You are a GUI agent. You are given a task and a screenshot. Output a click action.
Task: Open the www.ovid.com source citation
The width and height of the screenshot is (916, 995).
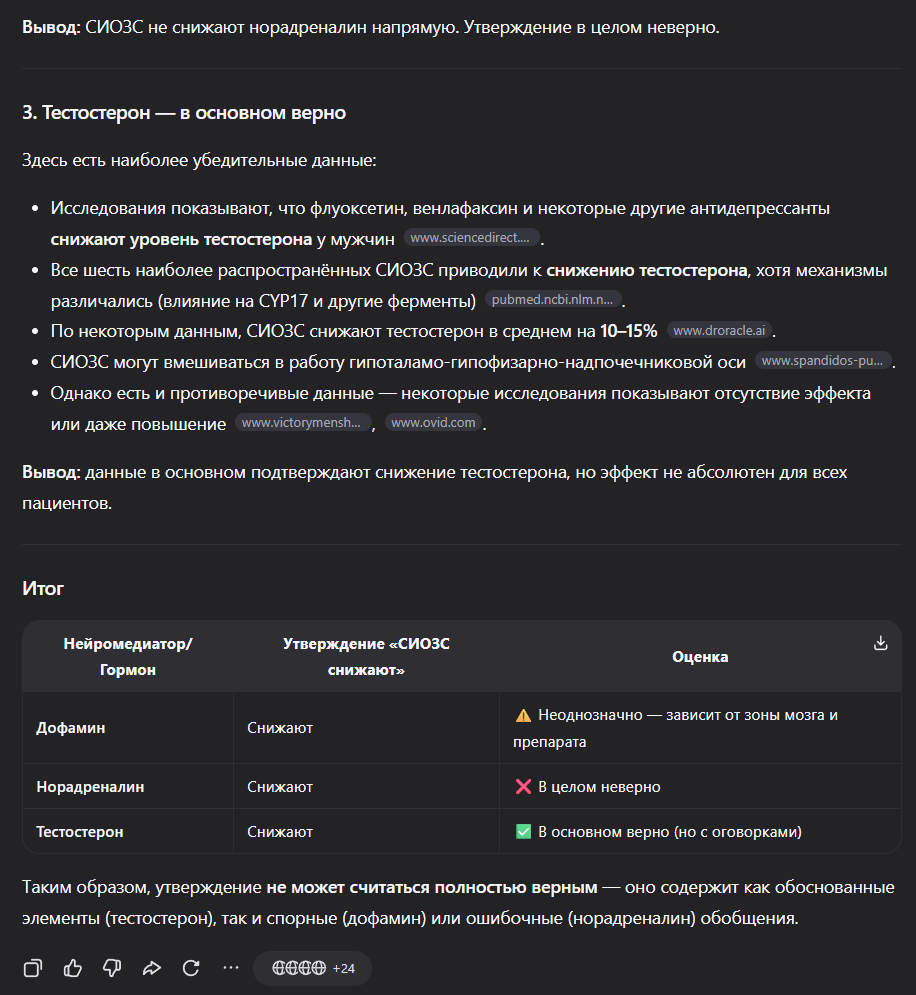click(x=433, y=423)
